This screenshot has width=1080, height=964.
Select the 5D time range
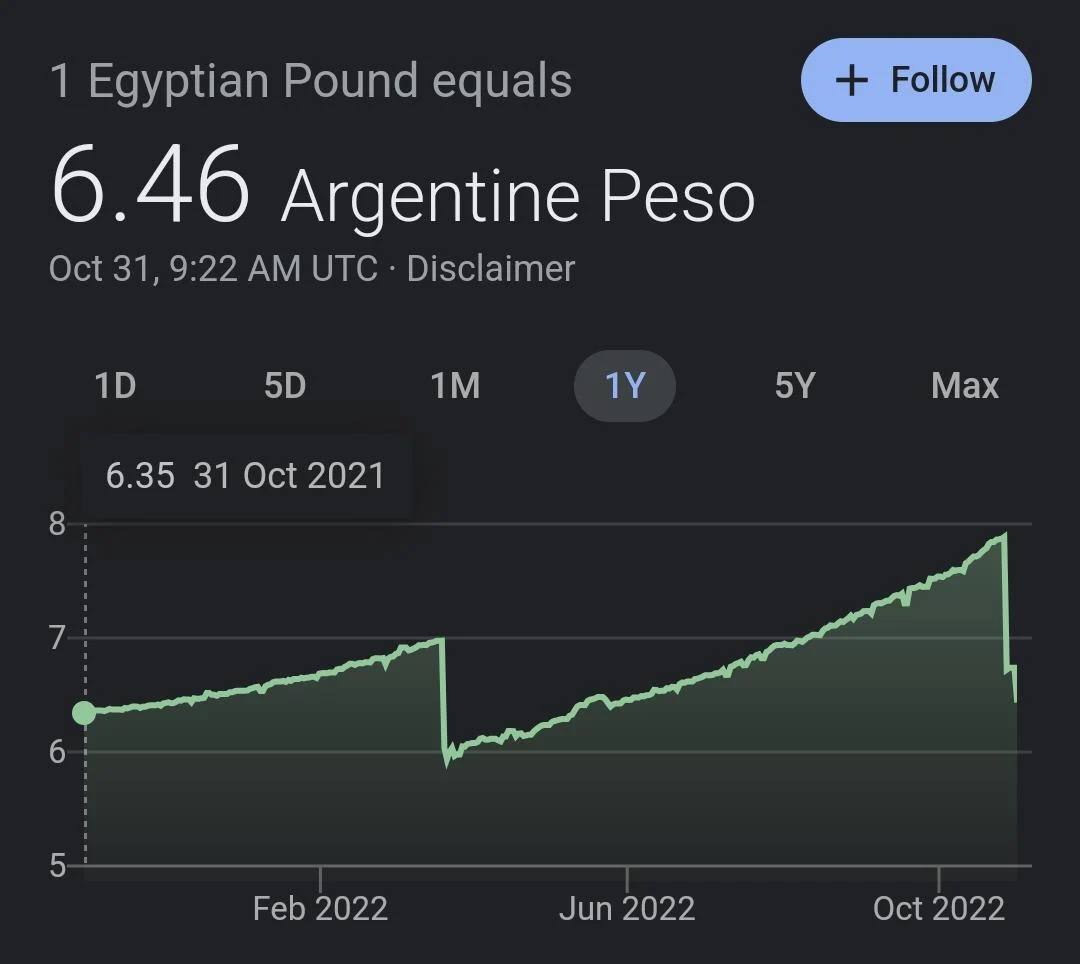click(x=285, y=386)
